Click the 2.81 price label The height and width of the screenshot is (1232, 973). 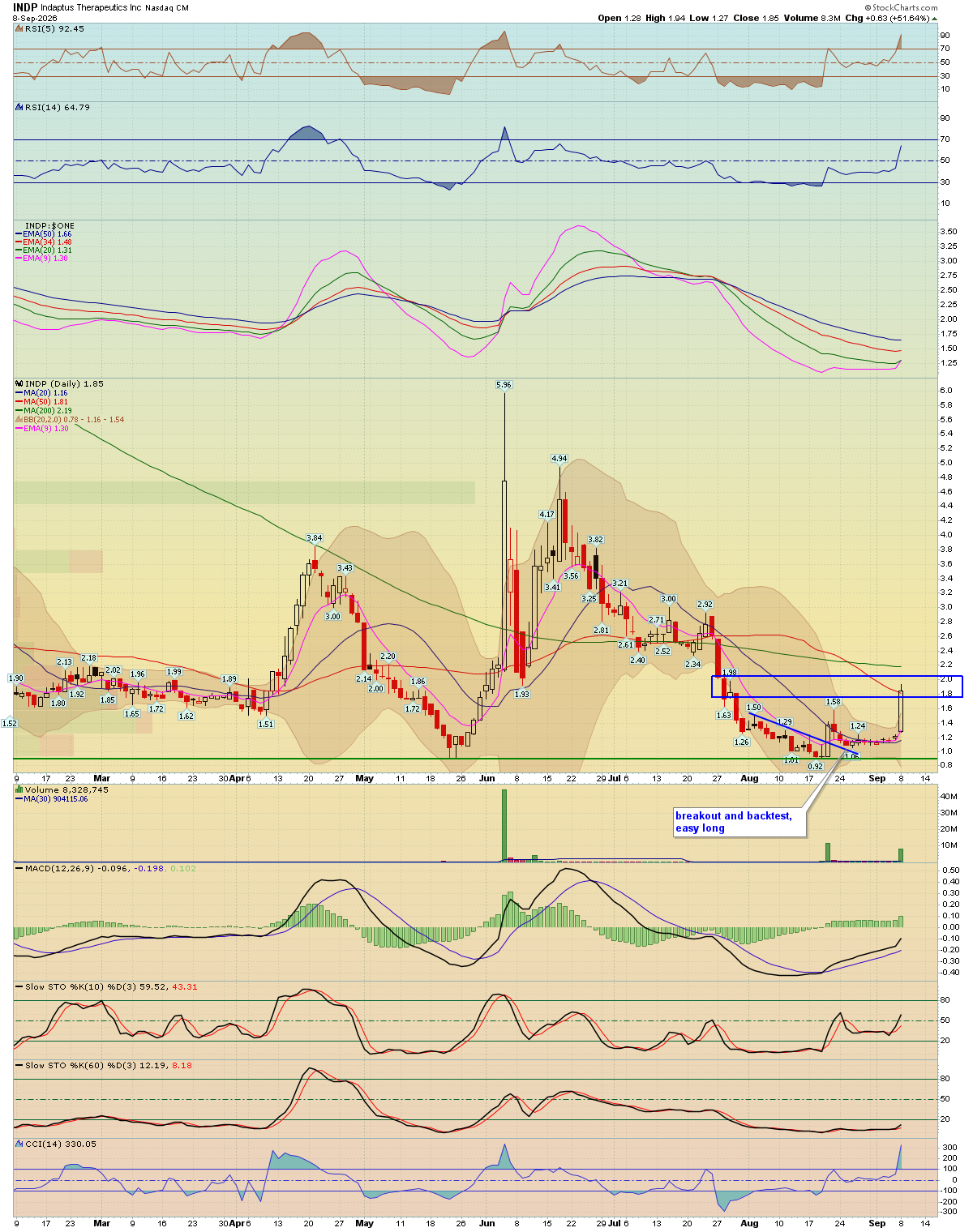pos(601,630)
